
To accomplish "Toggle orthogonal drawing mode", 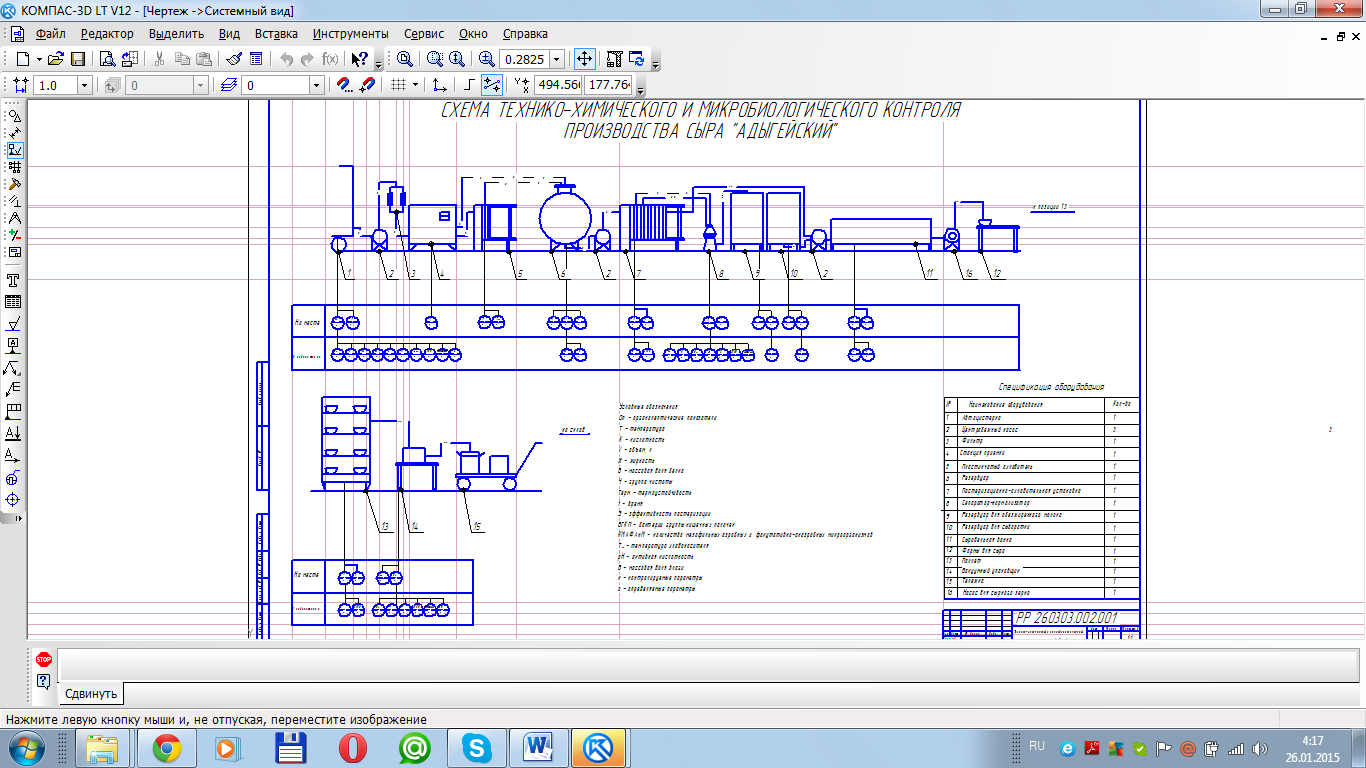I will click(470, 85).
